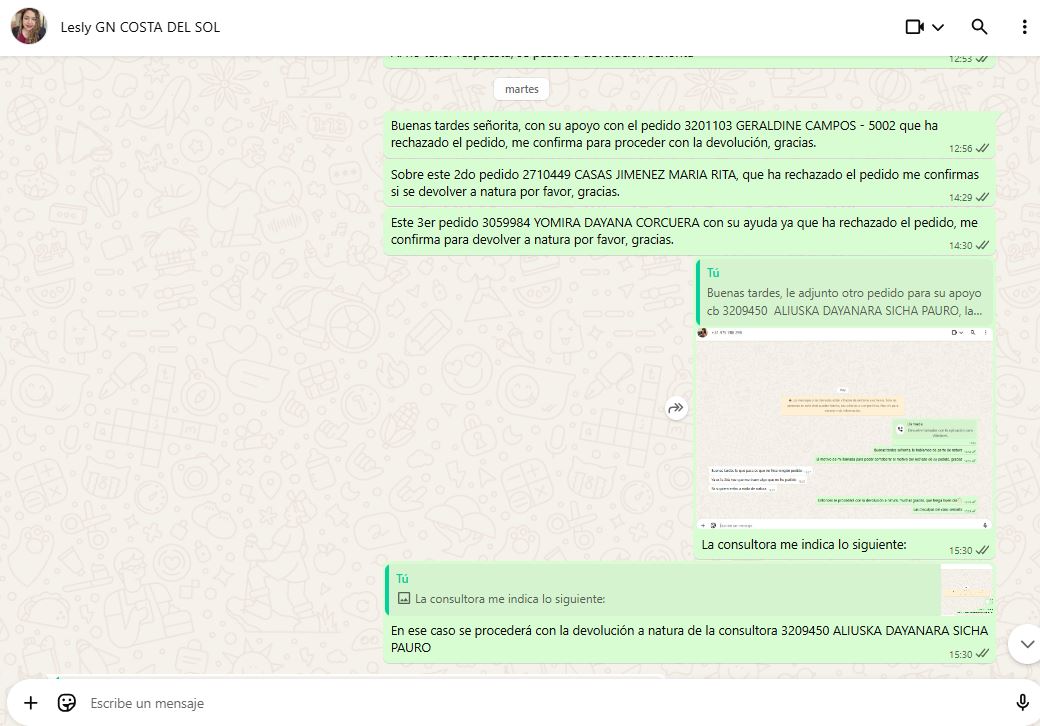Screen dimensions: 1040x726
Task: Expand the video call options chevron
Action: pyautogui.click(x=938, y=28)
